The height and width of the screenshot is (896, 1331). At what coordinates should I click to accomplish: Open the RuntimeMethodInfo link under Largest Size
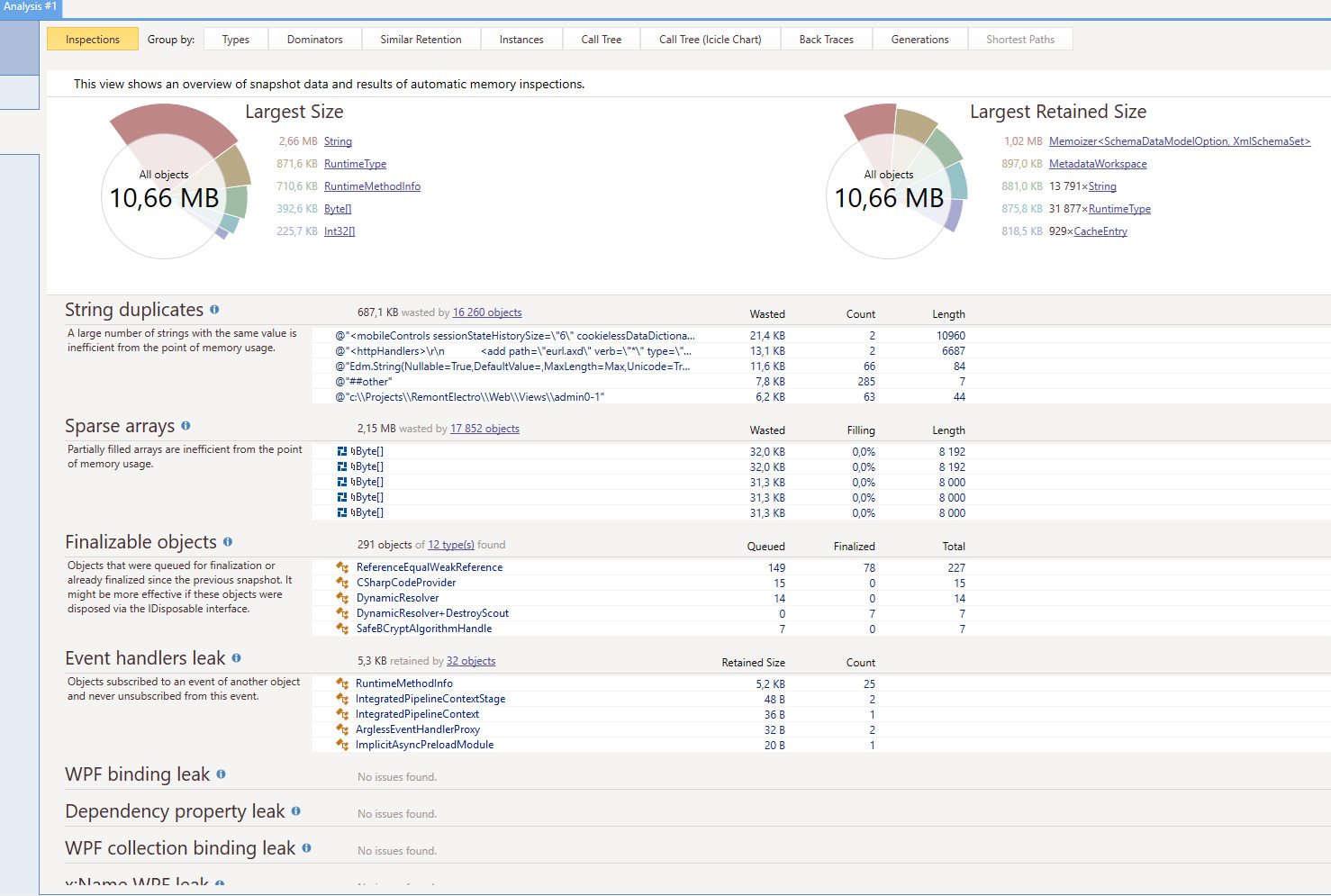point(372,186)
